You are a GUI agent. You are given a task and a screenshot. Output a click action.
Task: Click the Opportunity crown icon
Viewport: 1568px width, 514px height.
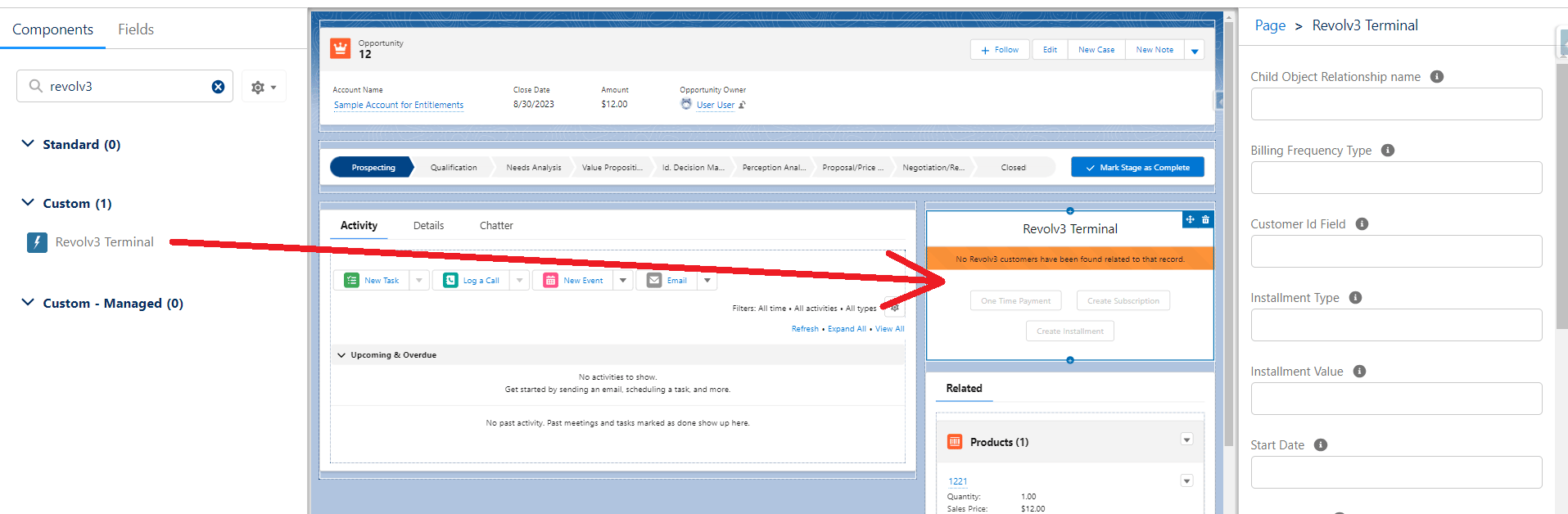point(340,49)
